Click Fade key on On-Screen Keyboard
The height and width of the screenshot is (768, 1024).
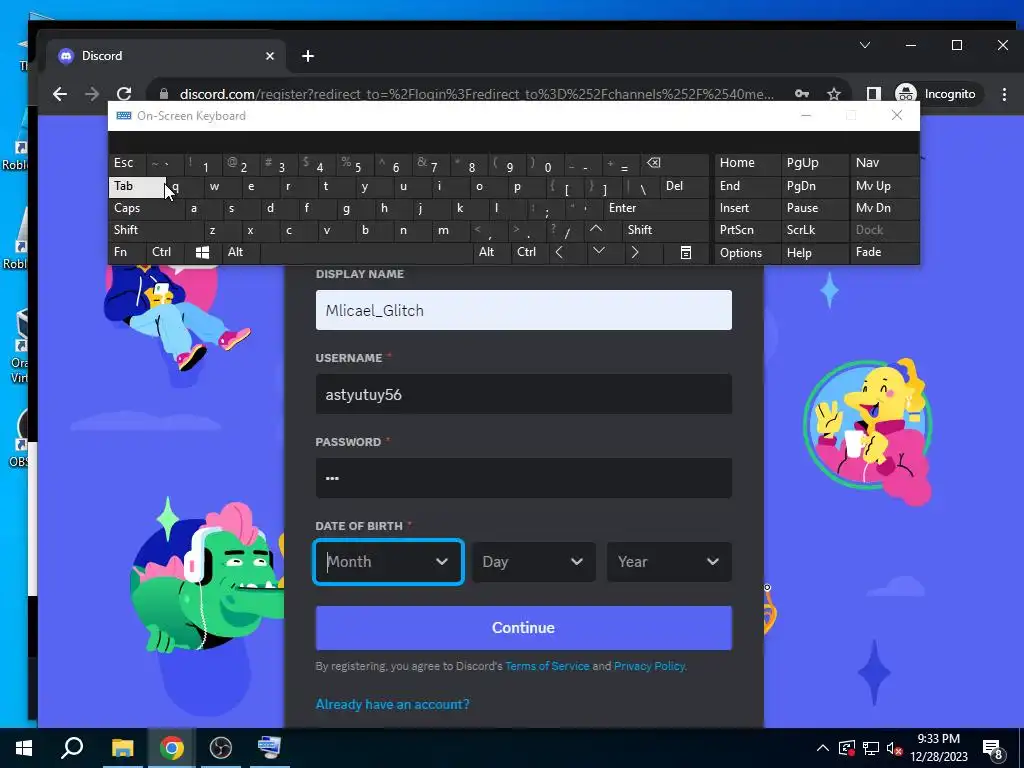884,253
